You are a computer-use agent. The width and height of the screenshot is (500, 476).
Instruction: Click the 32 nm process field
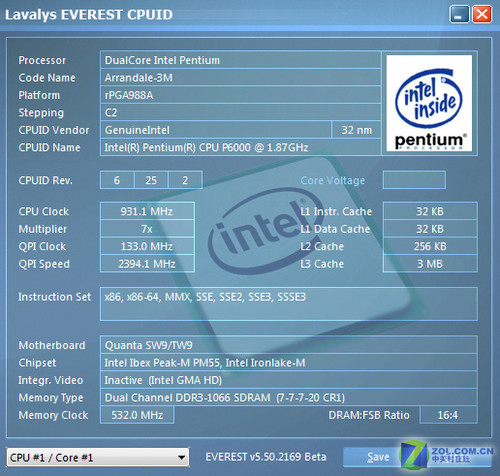tap(357, 130)
